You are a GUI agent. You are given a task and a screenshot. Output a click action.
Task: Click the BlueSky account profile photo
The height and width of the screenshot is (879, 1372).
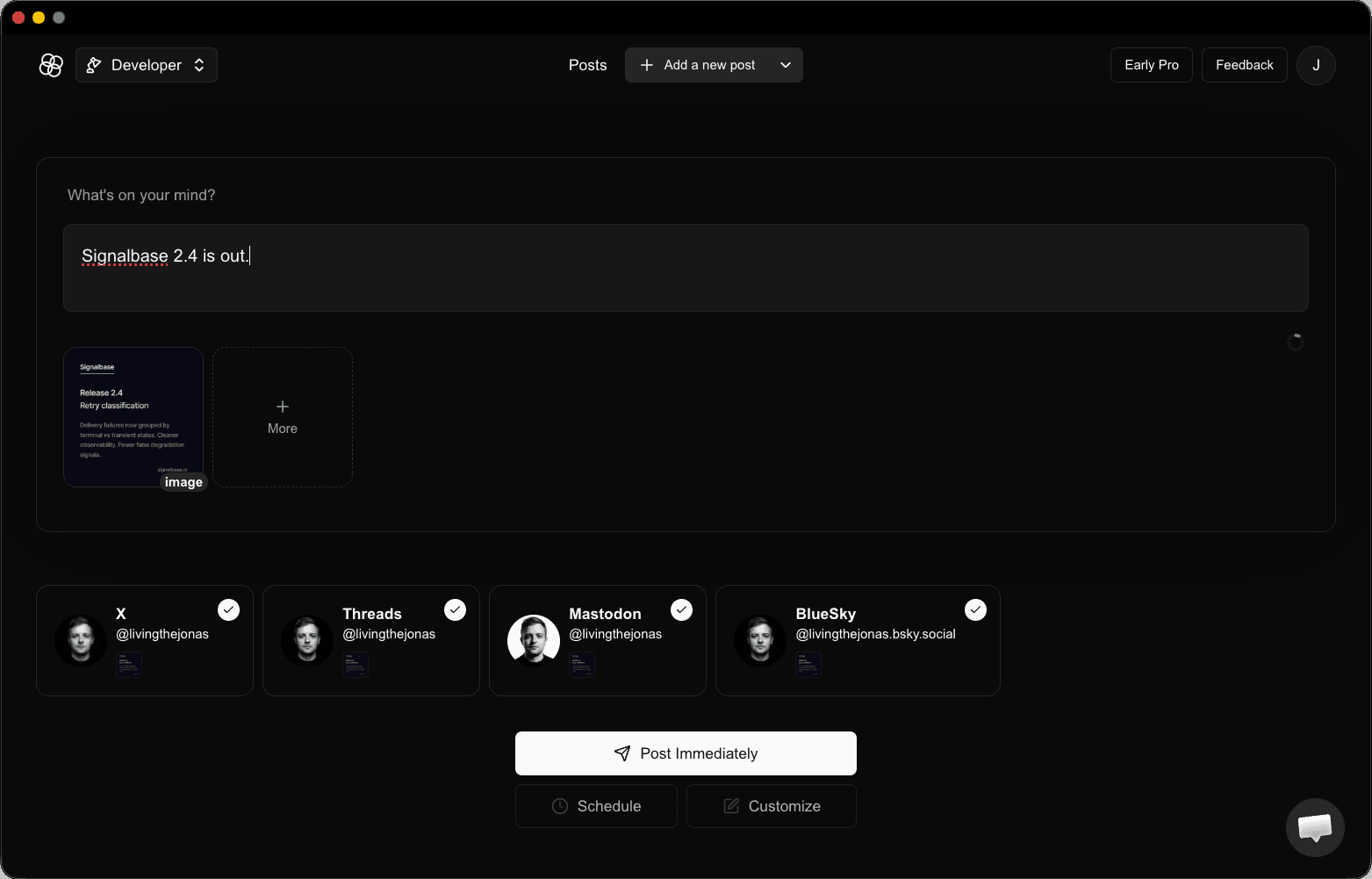pos(760,640)
